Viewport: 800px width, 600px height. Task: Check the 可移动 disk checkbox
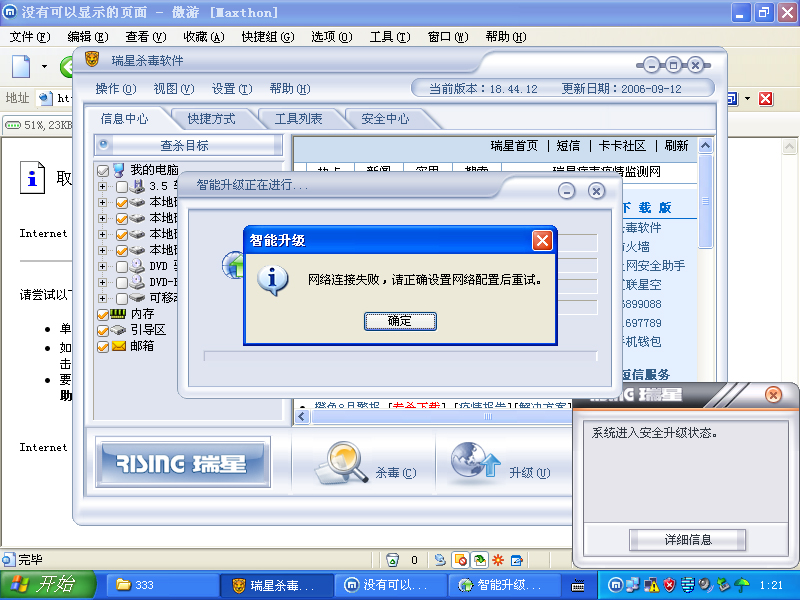click(121, 298)
